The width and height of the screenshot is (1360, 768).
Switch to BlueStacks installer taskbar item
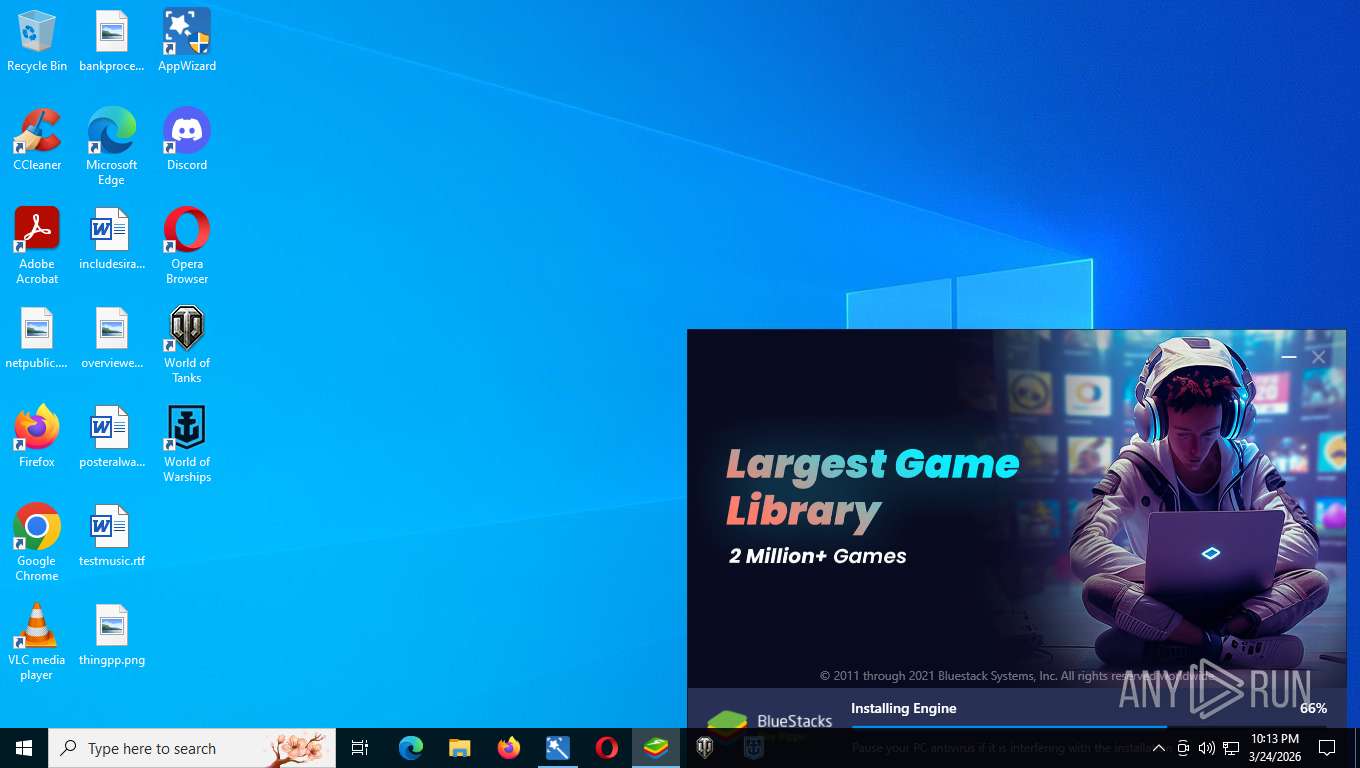coord(656,748)
